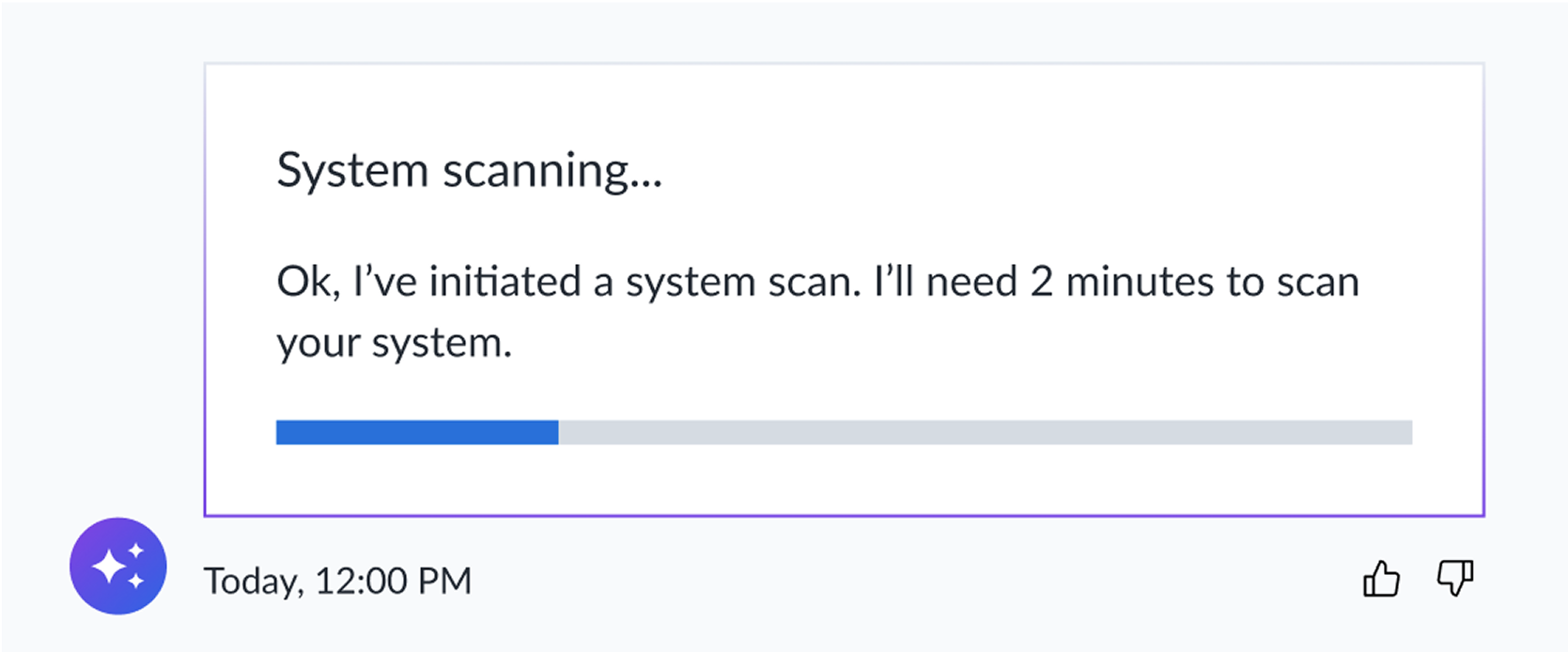Screen dimensions: 1568x652
Task: Click the gray unfilled portion of progress bar
Action: [986, 432]
